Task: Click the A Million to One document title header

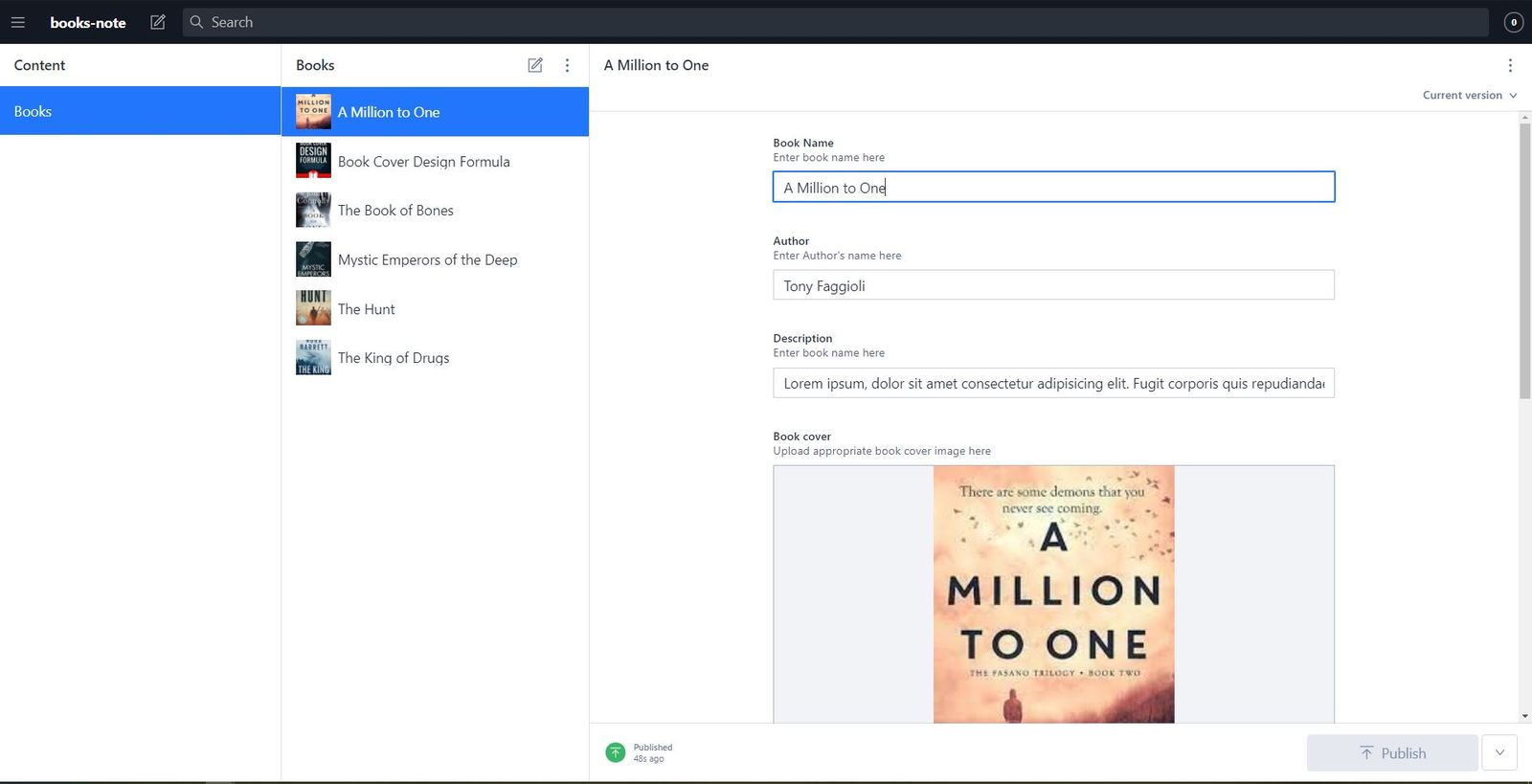Action: click(656, 65)
